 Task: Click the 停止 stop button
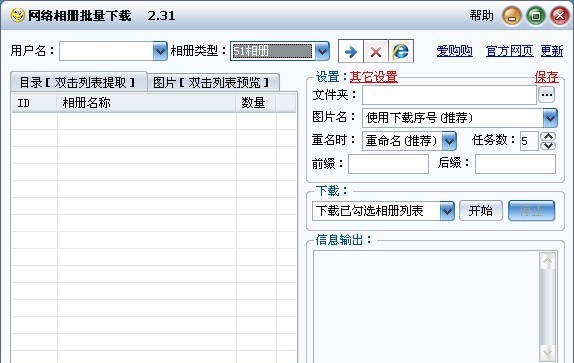531,211
